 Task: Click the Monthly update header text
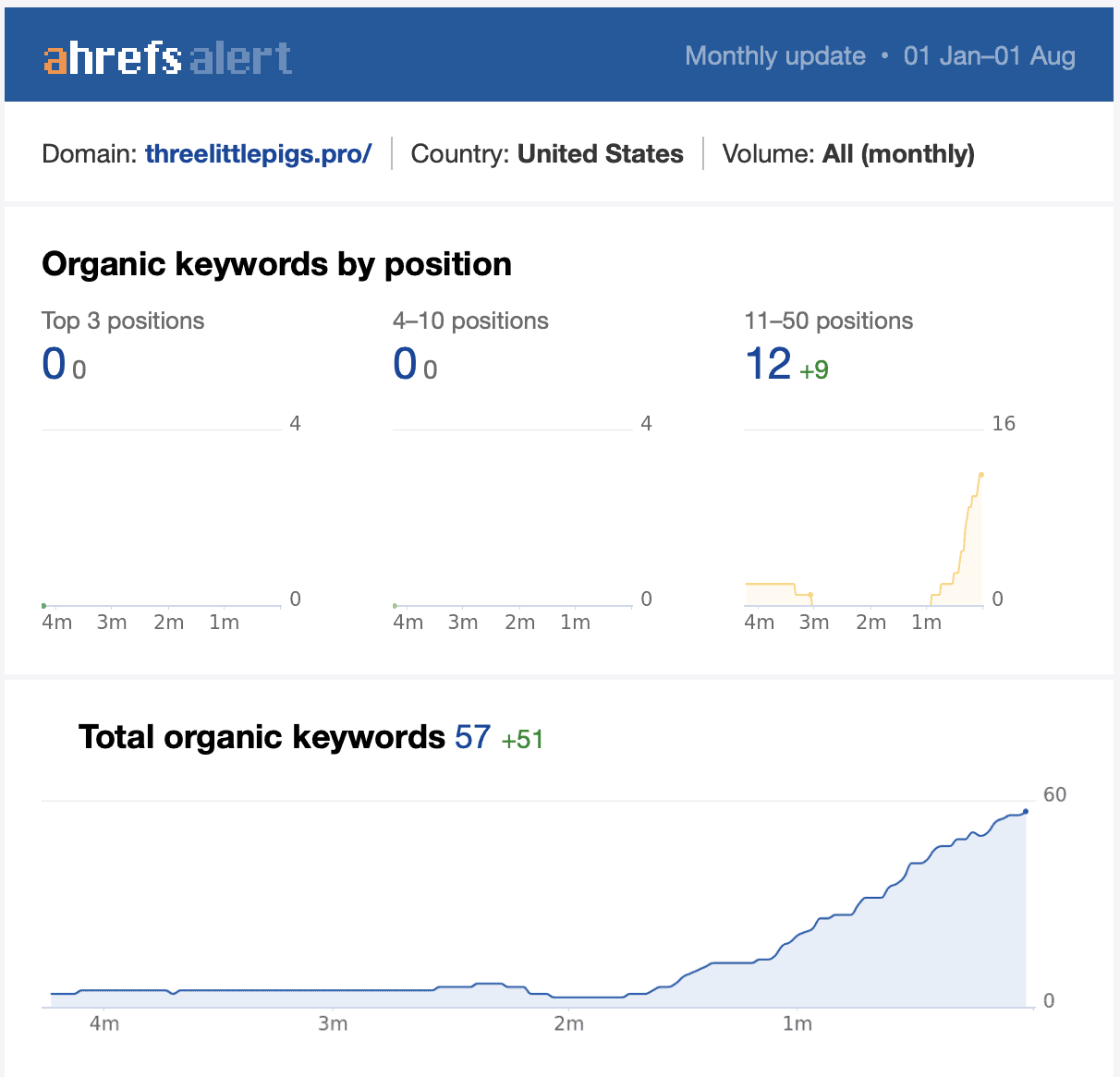(775, 56)
